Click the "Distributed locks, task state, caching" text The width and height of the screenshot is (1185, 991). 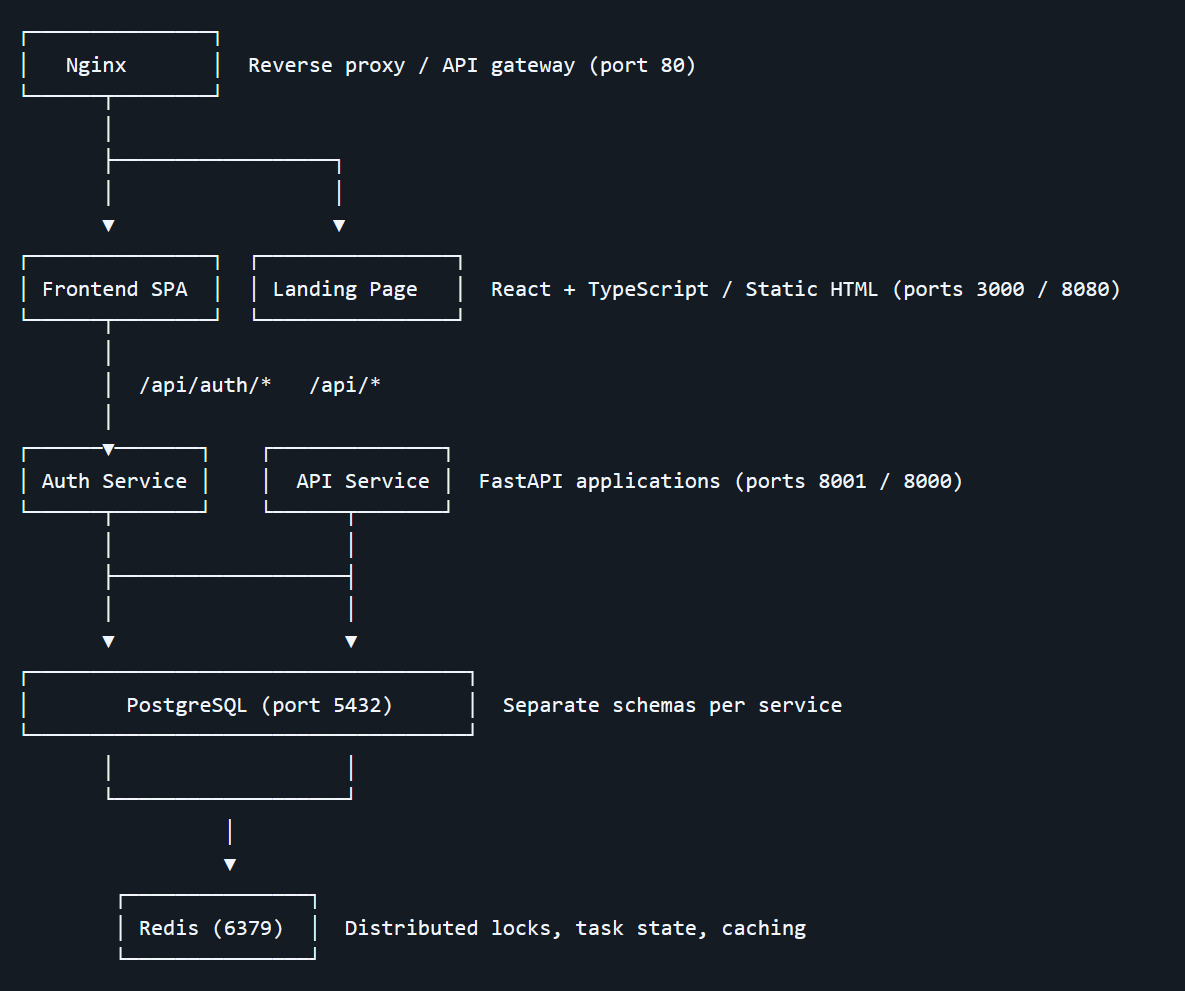point(575,928)
